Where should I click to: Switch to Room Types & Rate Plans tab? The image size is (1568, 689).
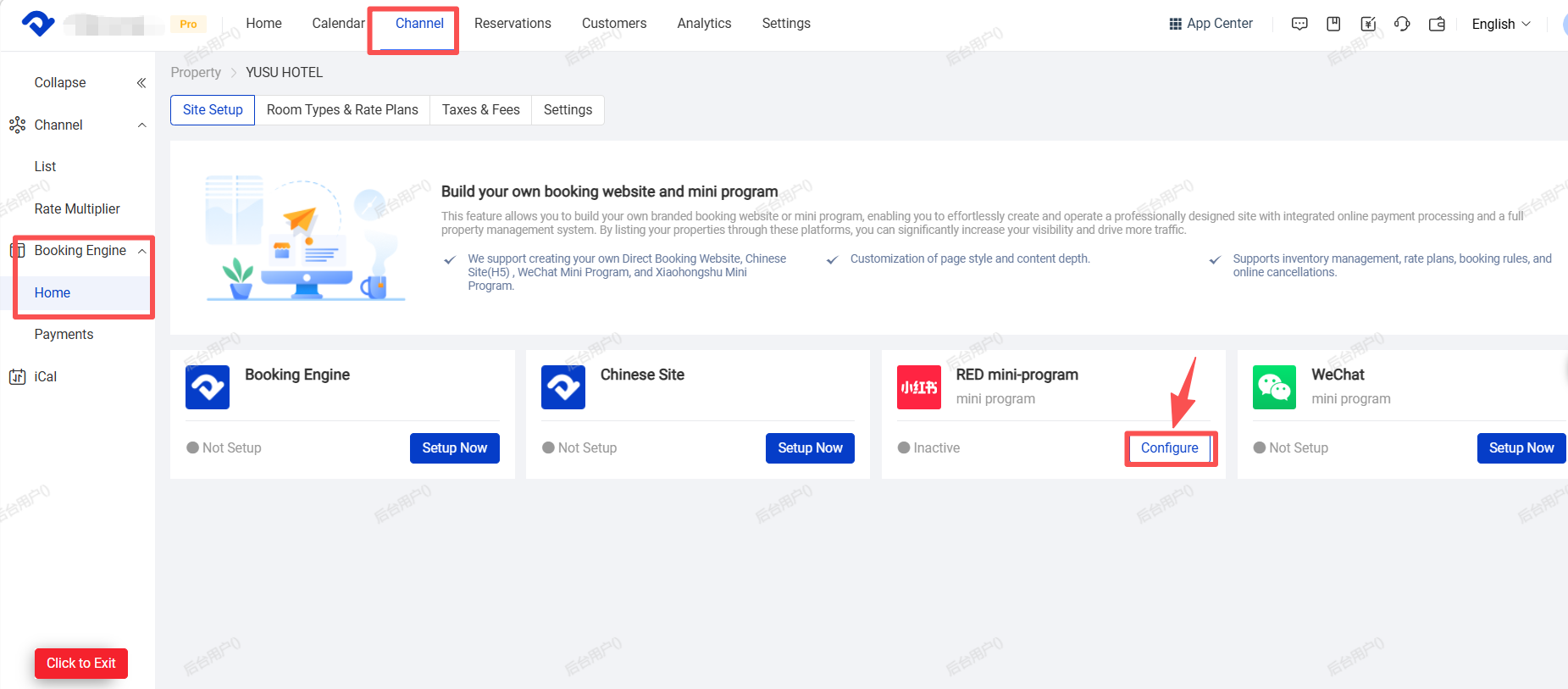click(x=342, y=110)
